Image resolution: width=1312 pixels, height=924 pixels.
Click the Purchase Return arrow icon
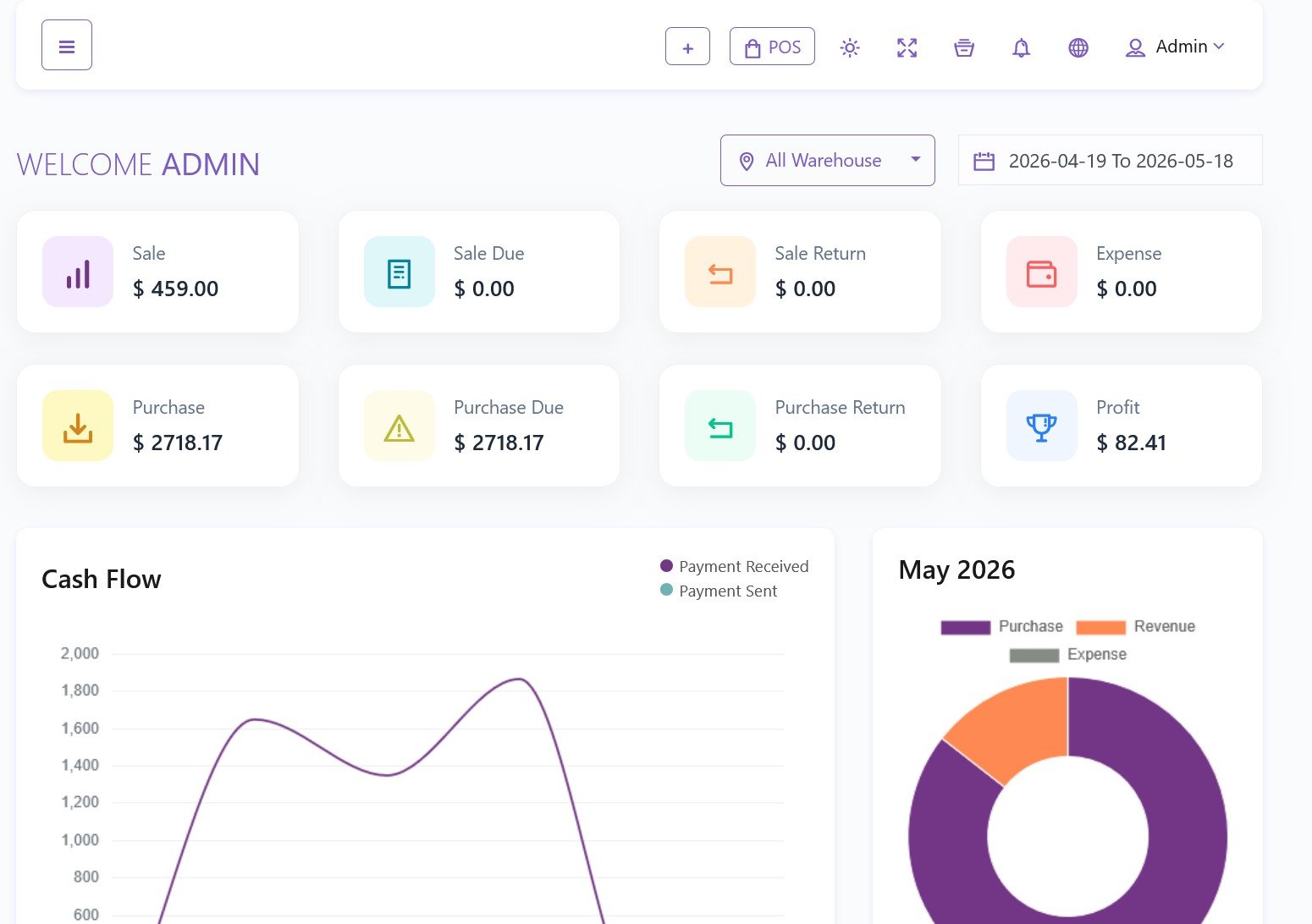pyautogui.click(x=720, y=426)
